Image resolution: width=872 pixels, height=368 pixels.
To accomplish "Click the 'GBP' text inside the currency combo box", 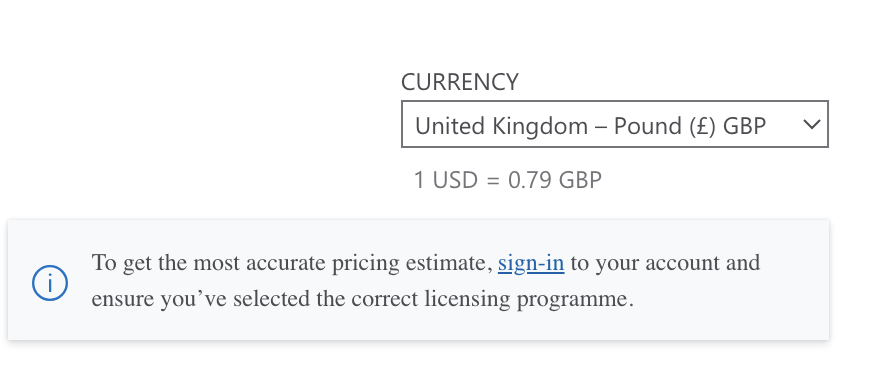I will 744,126.
